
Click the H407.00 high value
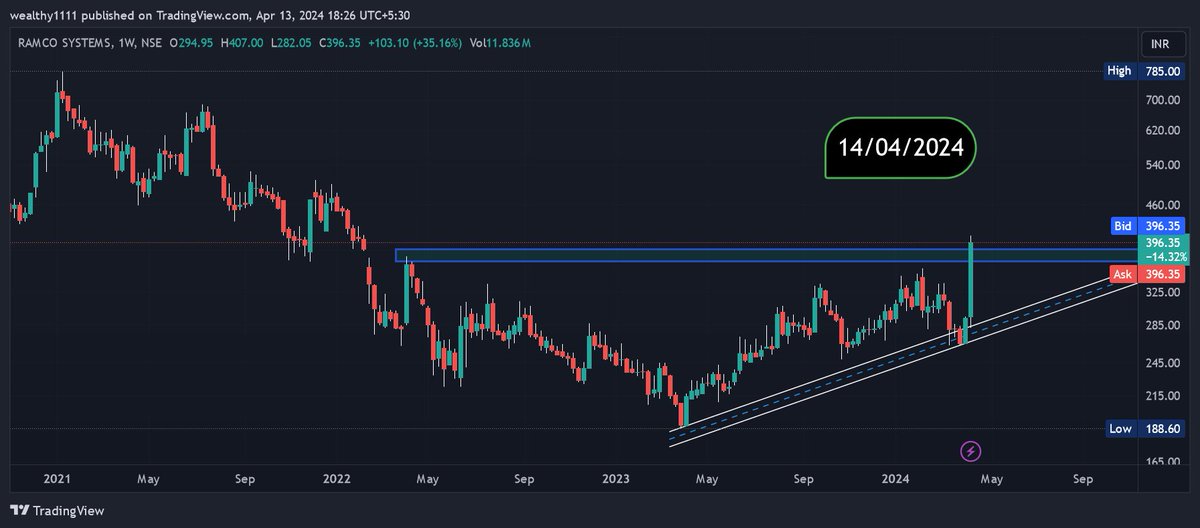click(x=243, y=44)
